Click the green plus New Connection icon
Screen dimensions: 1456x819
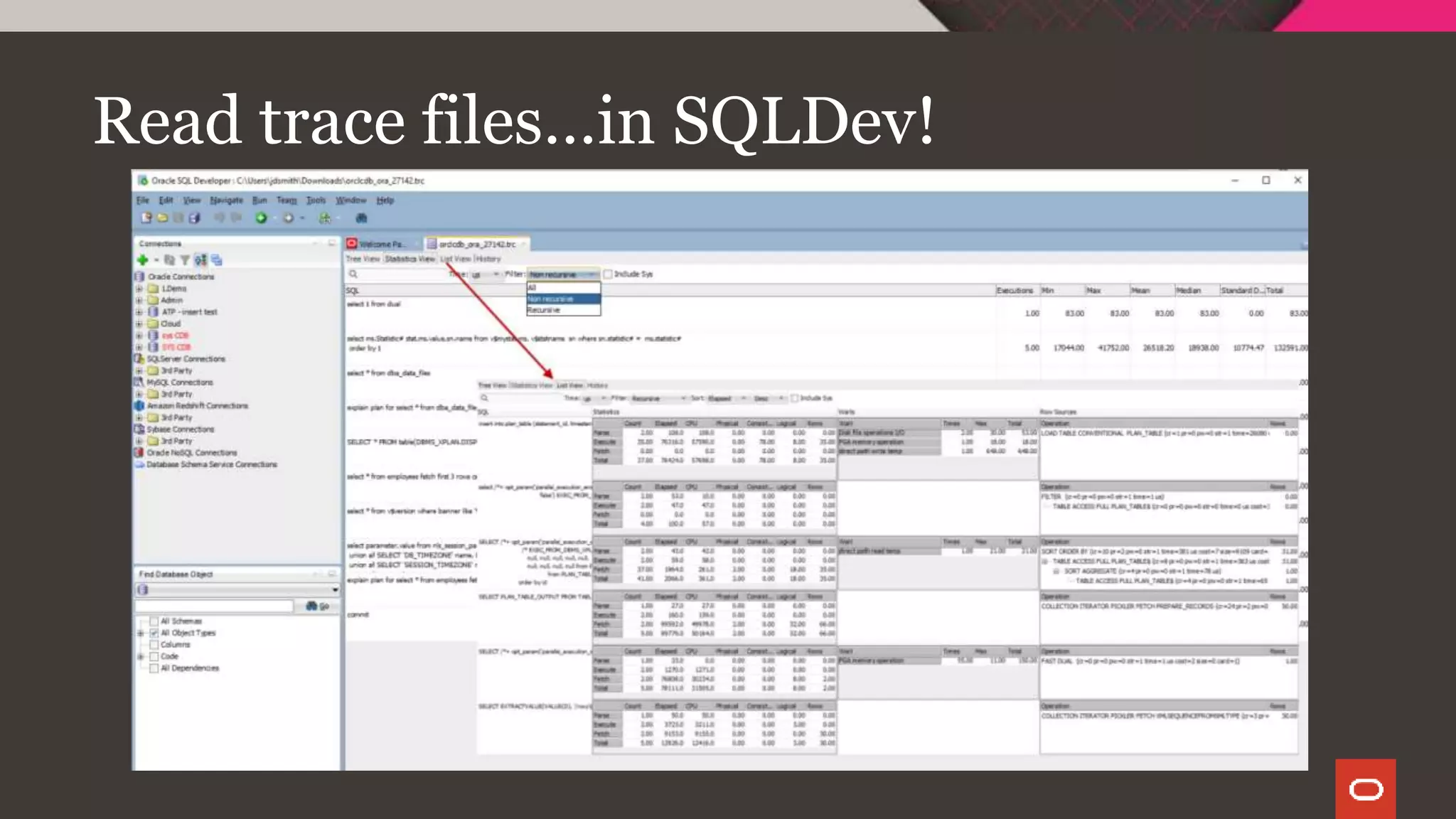coord(142,260)
